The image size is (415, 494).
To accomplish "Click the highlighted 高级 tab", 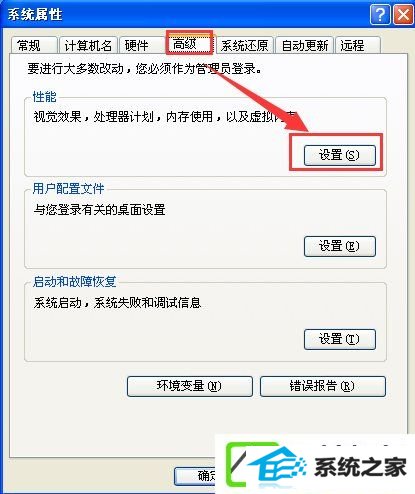I will pos(189,43).
